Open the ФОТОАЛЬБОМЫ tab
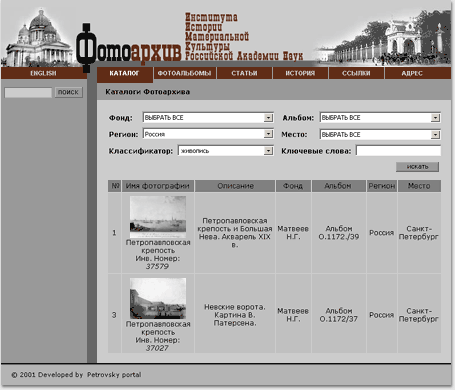 184,73
